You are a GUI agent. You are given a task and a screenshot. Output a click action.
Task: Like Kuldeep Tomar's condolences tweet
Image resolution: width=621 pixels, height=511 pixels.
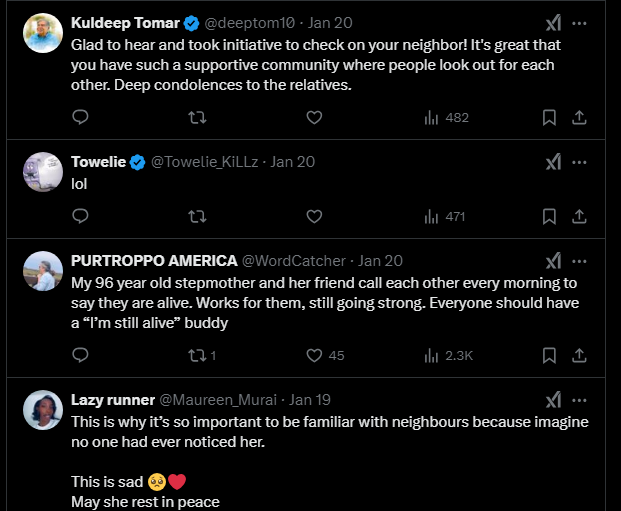click(x=314, y=117)
